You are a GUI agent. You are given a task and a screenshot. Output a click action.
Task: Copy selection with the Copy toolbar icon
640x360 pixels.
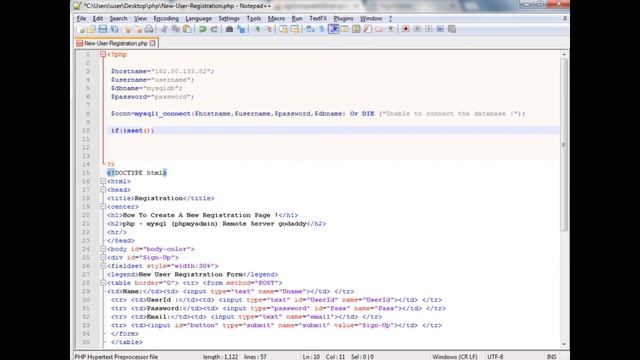tap(176, 29)
